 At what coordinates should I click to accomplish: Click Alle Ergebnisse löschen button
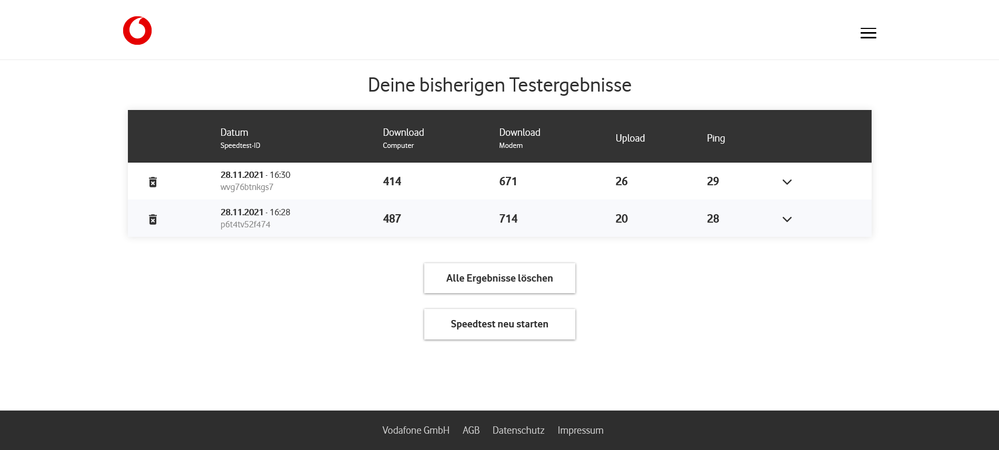tap(499, 278)
